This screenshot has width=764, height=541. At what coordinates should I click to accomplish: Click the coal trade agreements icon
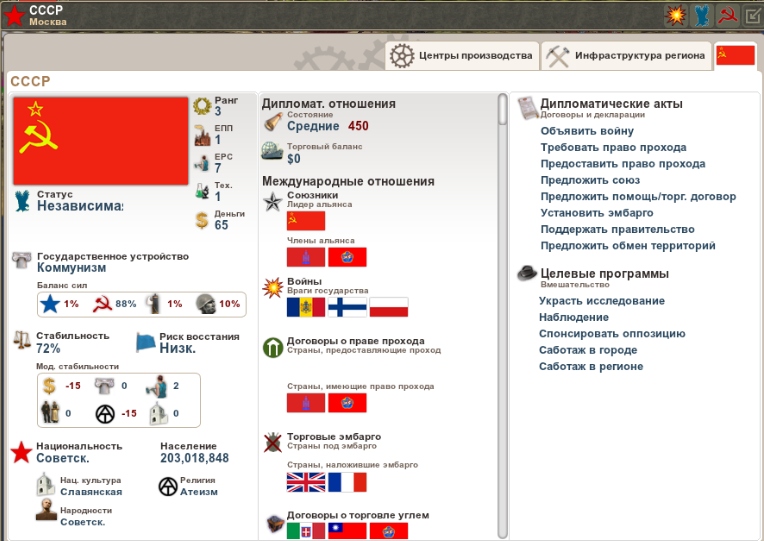coord(275,523)
